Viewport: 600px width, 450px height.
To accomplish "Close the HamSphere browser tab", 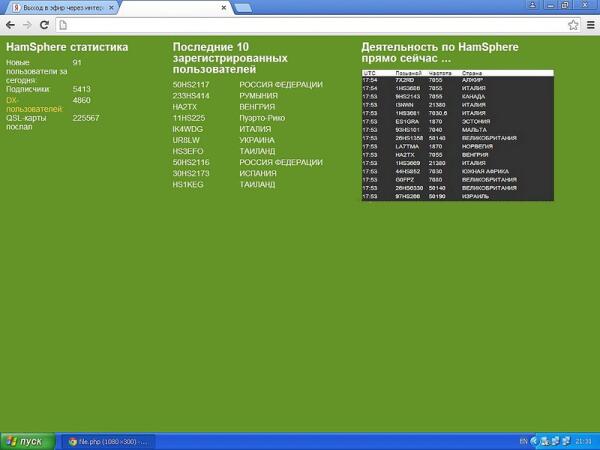I will pos(110,8).
